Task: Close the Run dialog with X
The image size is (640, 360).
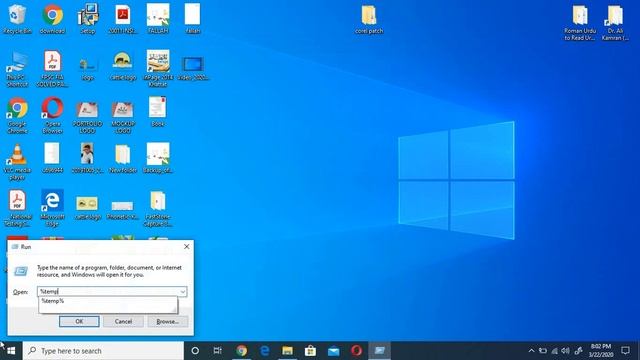Action: click(187, 247)
